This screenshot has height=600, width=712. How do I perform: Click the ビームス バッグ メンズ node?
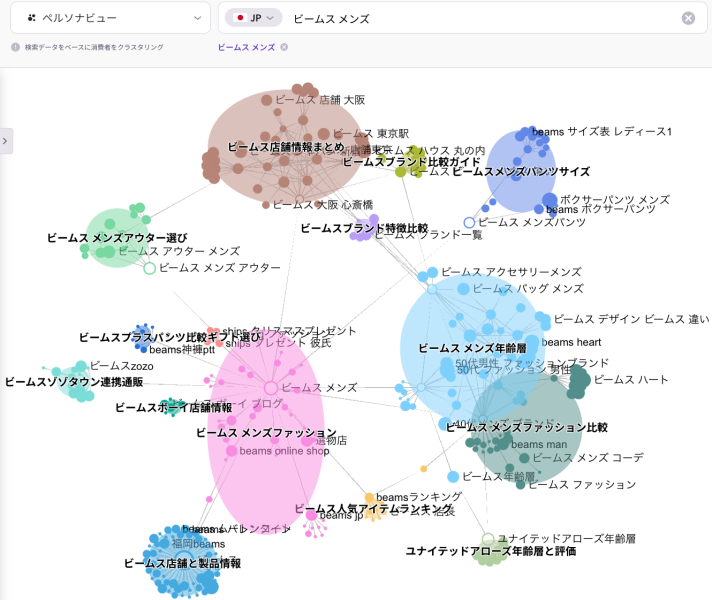pos(464,288)
